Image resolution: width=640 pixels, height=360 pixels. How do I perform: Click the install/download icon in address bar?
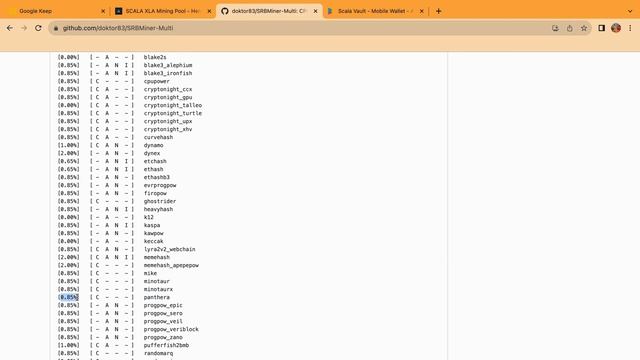click(x=555, y=28)
